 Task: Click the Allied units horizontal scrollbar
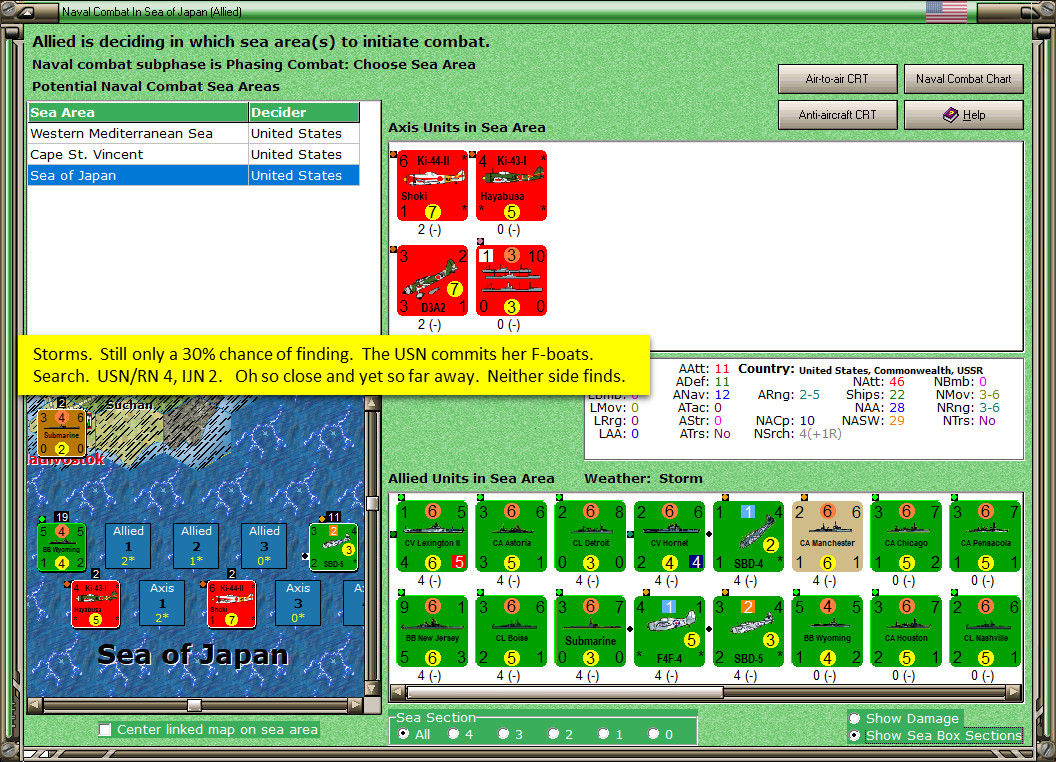point(706,692)
